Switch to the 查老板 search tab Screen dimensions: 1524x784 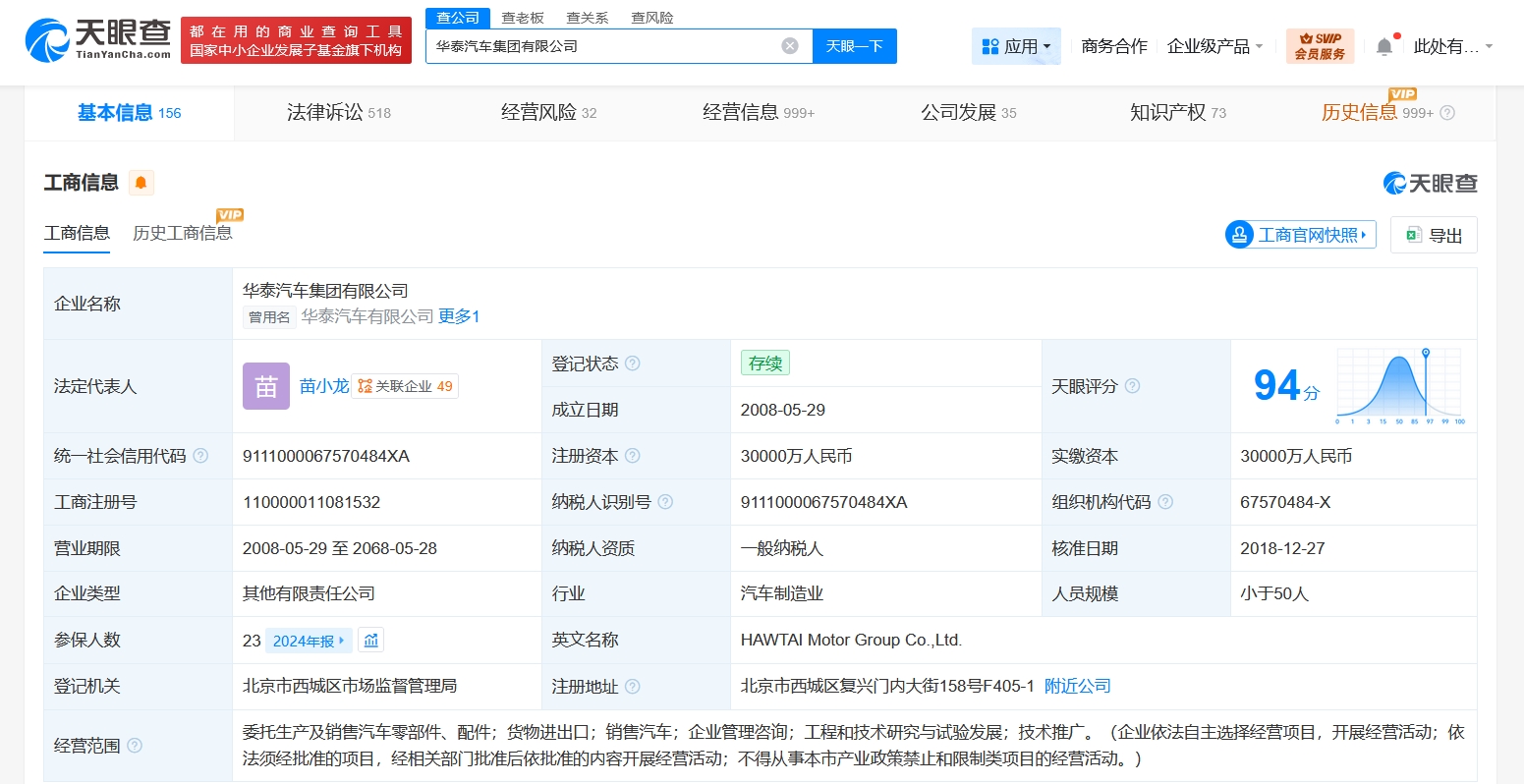point(523,18)
